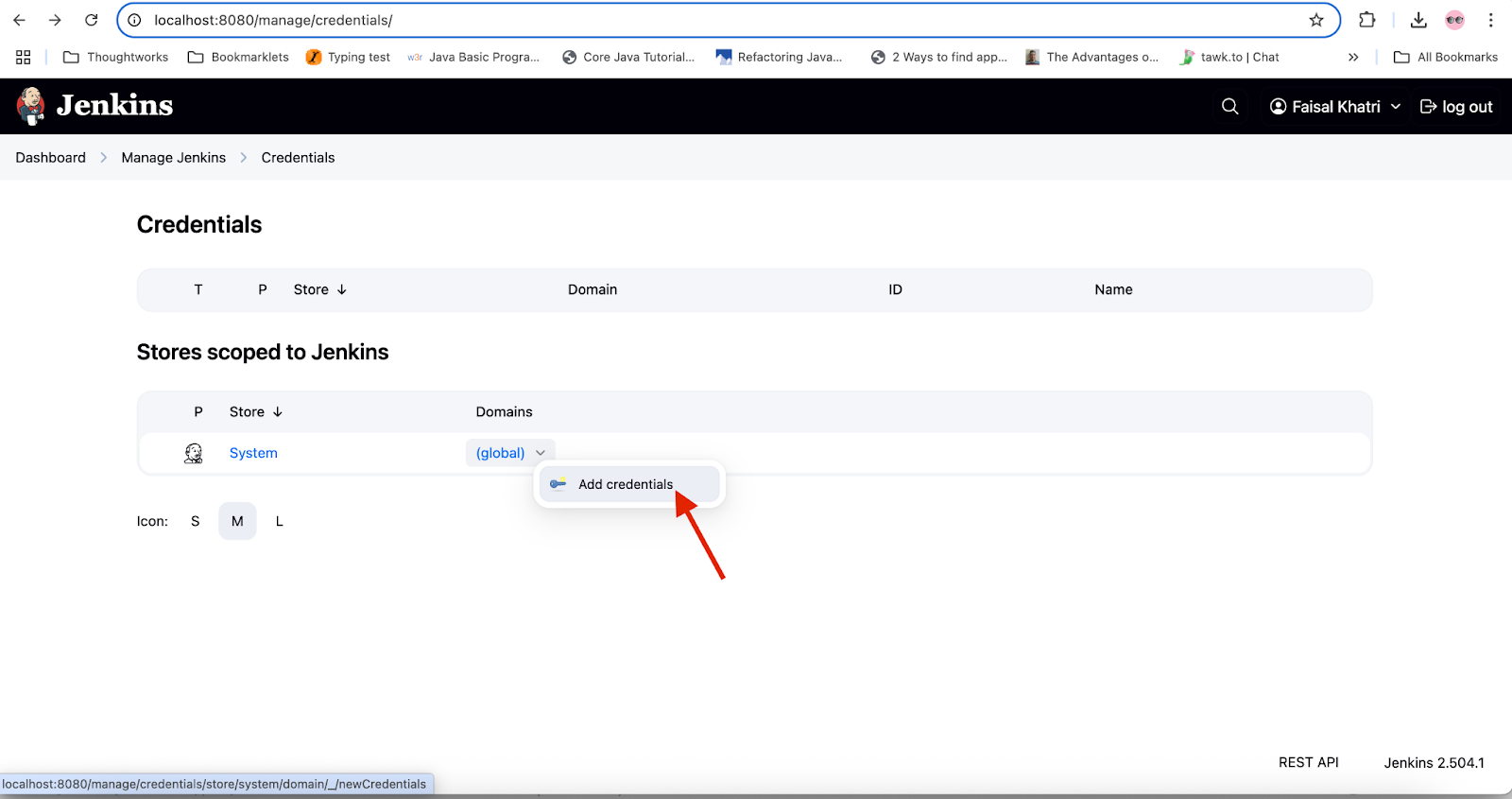Open the (global) domain link
Screen dimensions: 1512x799
500,453
